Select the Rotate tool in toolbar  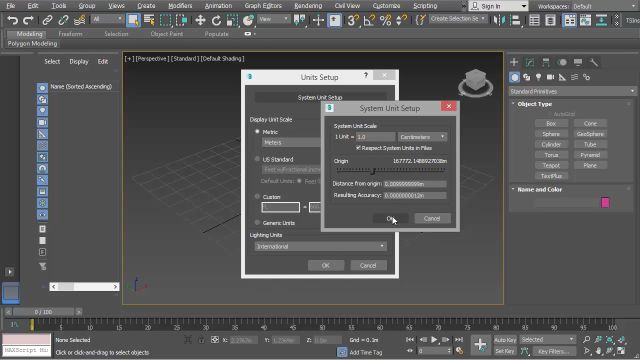216,20
